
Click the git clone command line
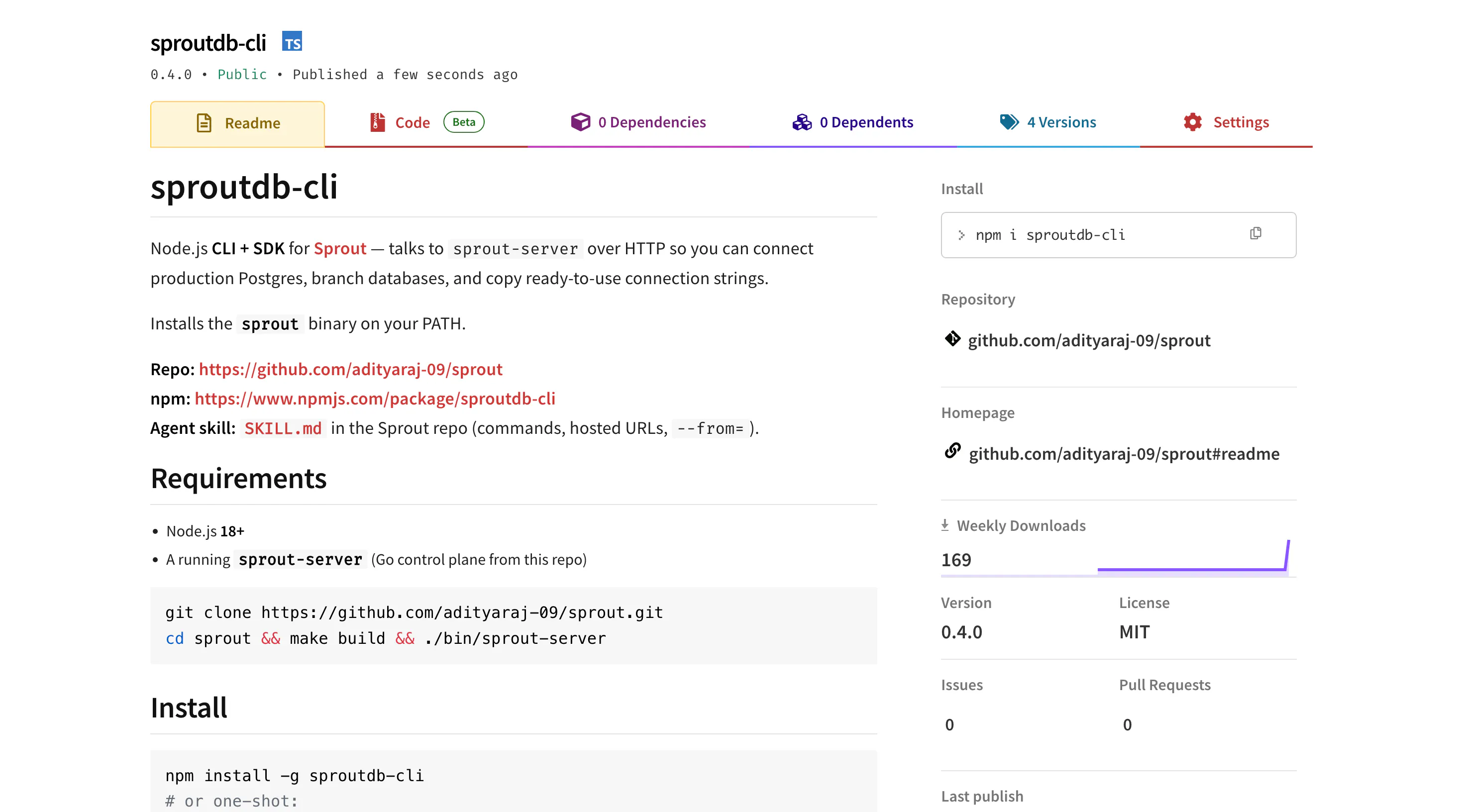(x=415, y=612)
